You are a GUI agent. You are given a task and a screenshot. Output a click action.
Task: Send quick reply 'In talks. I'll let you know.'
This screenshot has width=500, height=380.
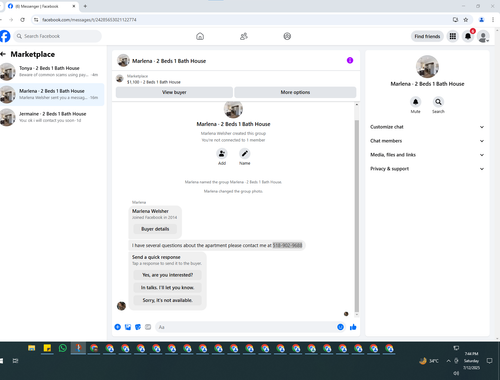[168, 288]
